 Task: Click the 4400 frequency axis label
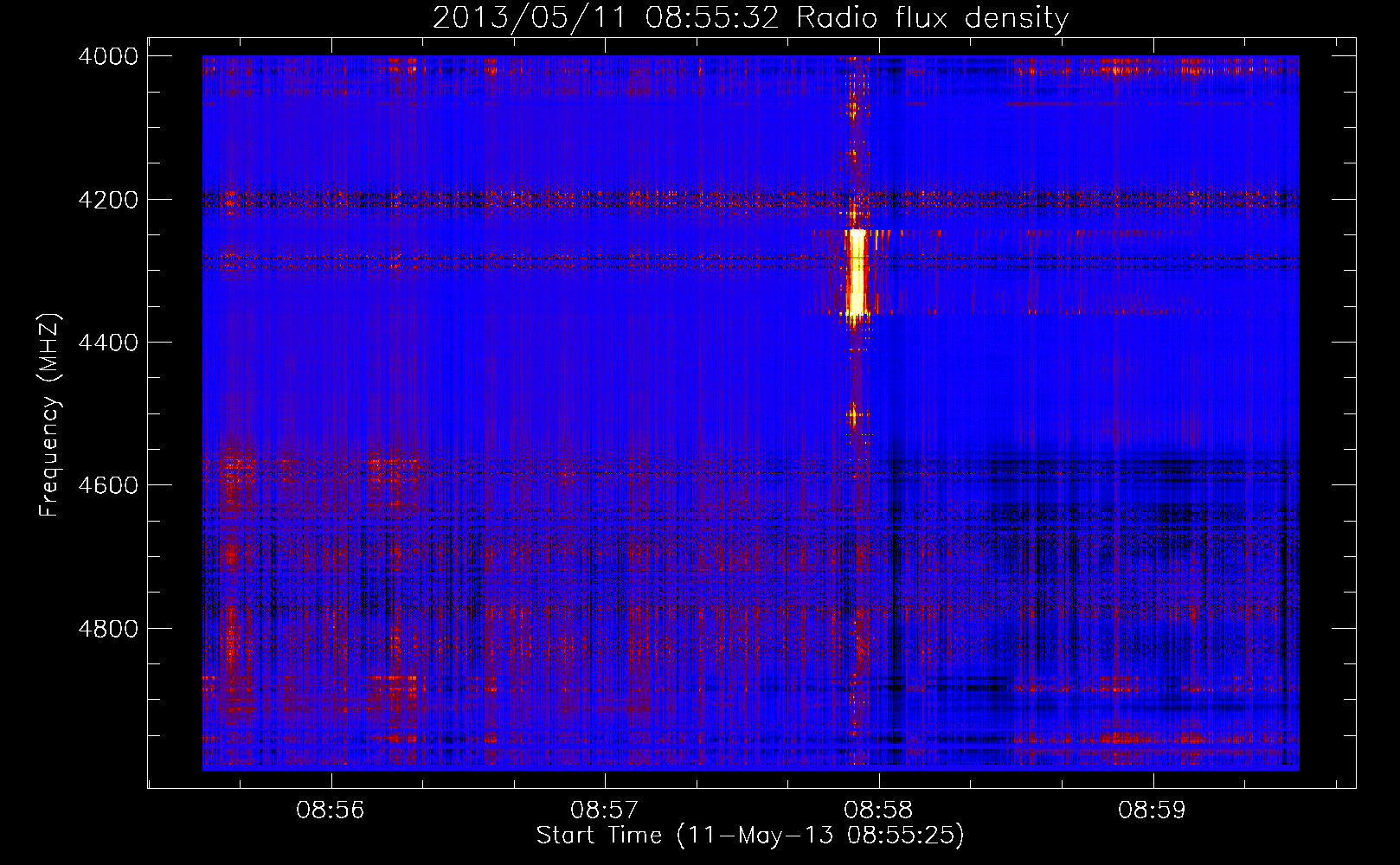click(108, 343)
